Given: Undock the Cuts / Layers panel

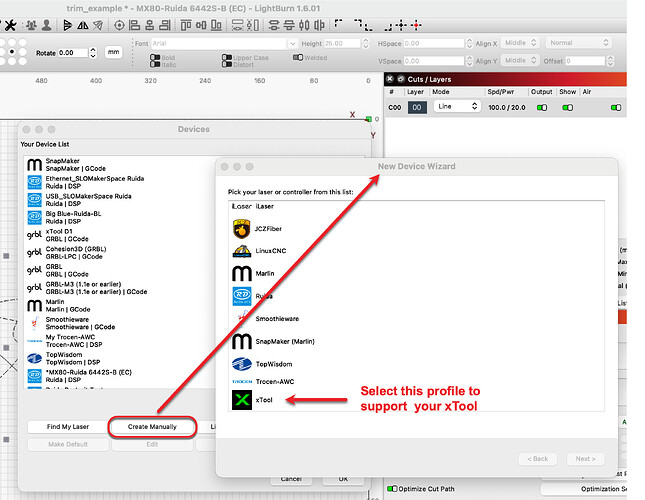Looking at the screenshot, I should point(401,79).
